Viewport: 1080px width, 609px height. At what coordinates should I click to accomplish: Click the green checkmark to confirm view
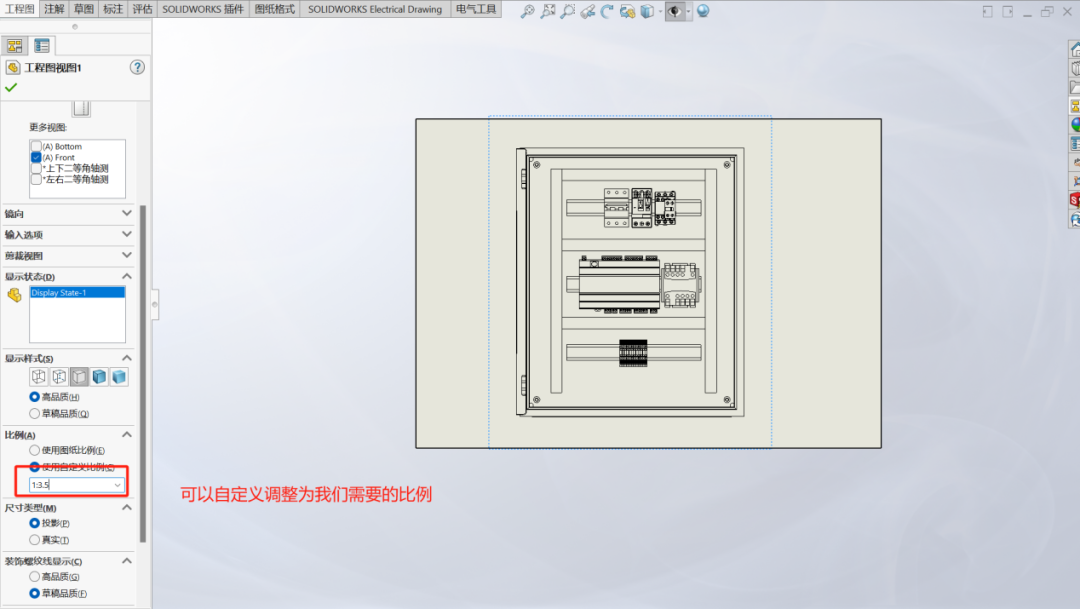(9, 87)
